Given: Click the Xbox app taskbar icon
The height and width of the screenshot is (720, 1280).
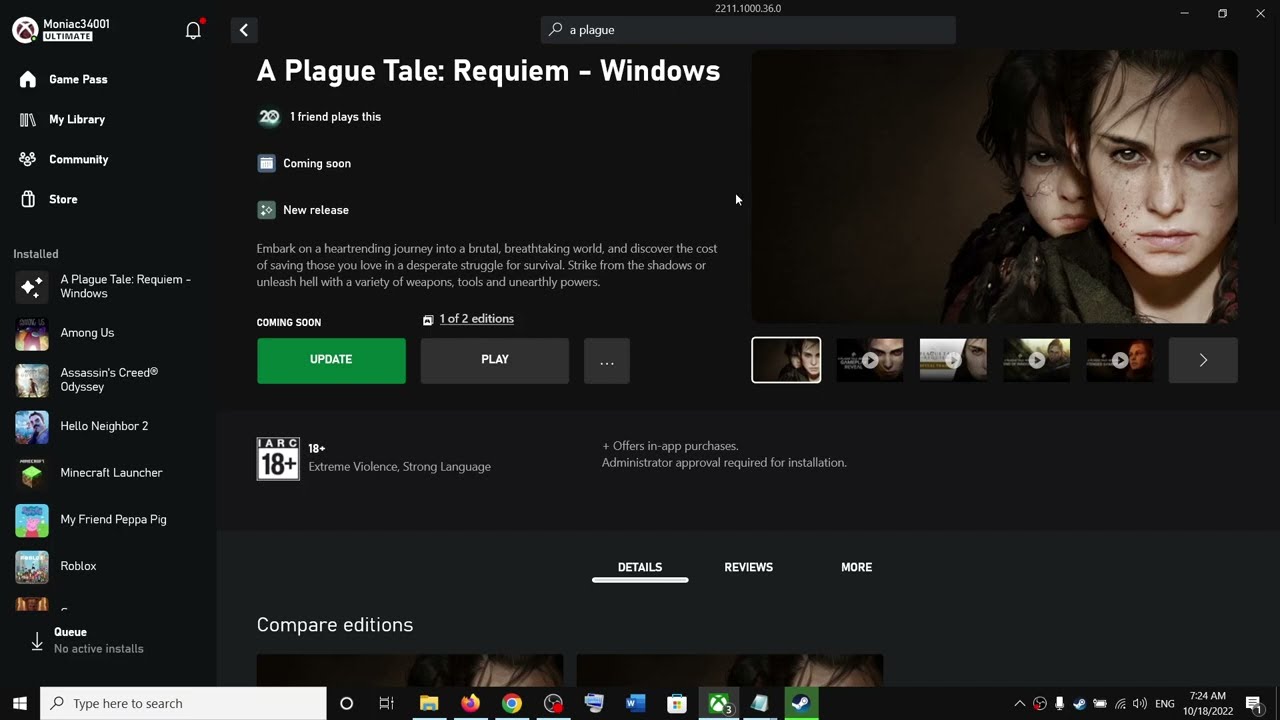Looking at the screenshot, I should [718, 703].
